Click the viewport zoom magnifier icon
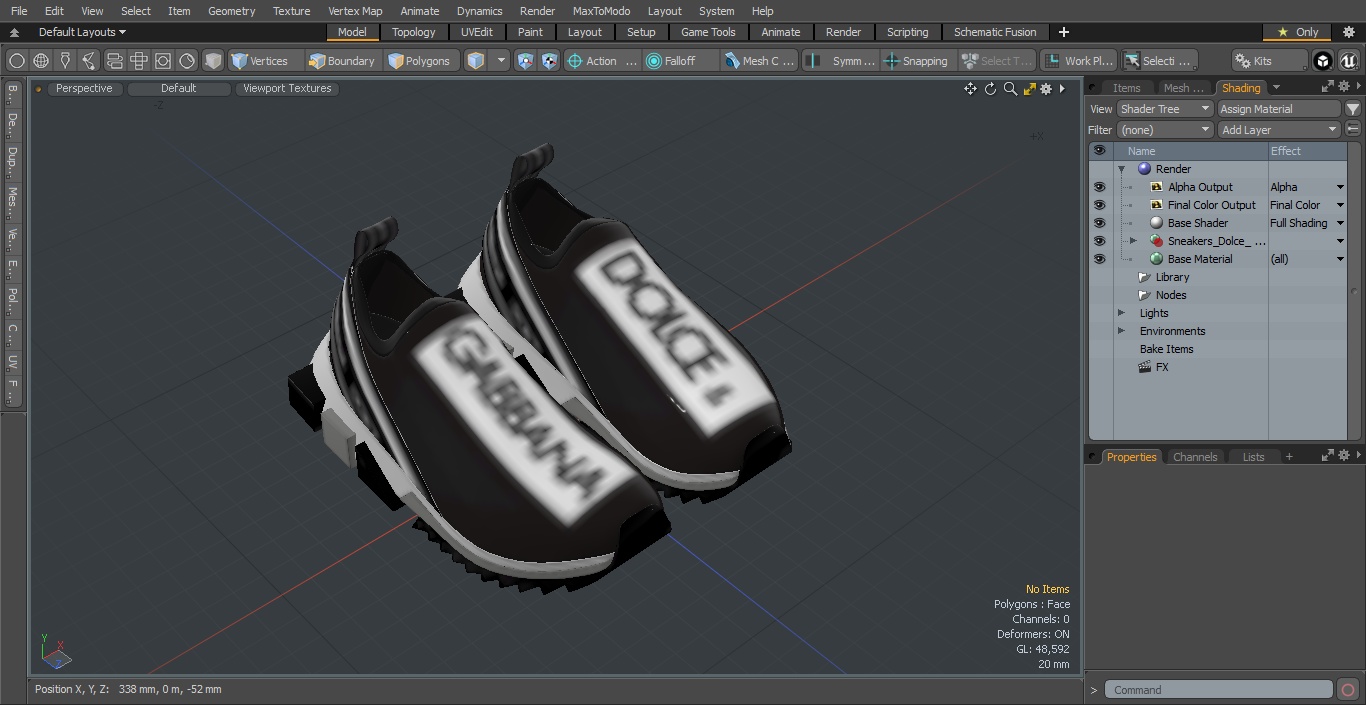The image size is (1366, 705). point(1010,89)
